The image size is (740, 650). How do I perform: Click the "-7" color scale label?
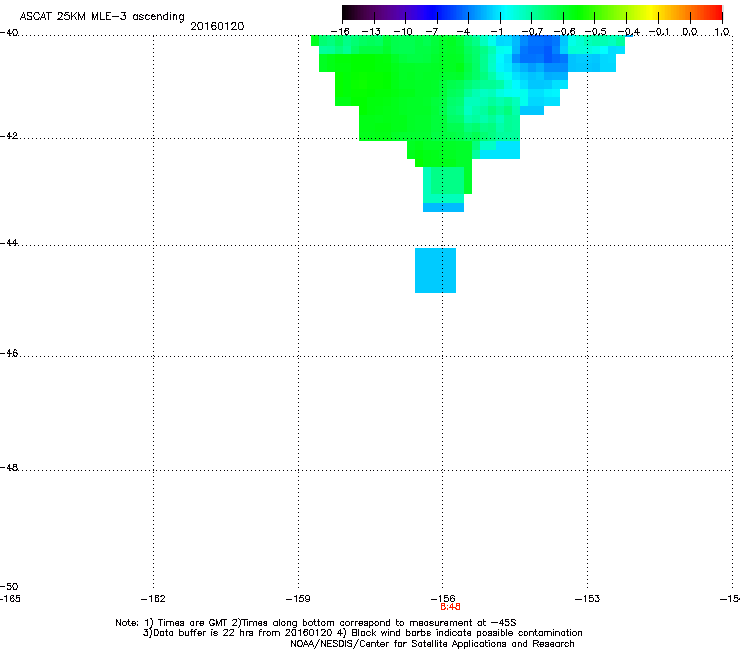pyautogui.click(x=432, y=32)
